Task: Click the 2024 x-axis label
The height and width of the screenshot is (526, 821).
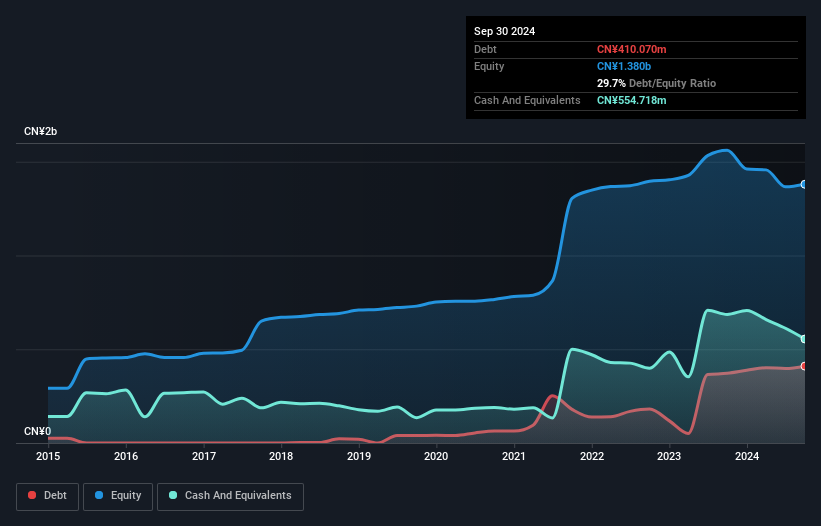Action: [x=747, y=456]
